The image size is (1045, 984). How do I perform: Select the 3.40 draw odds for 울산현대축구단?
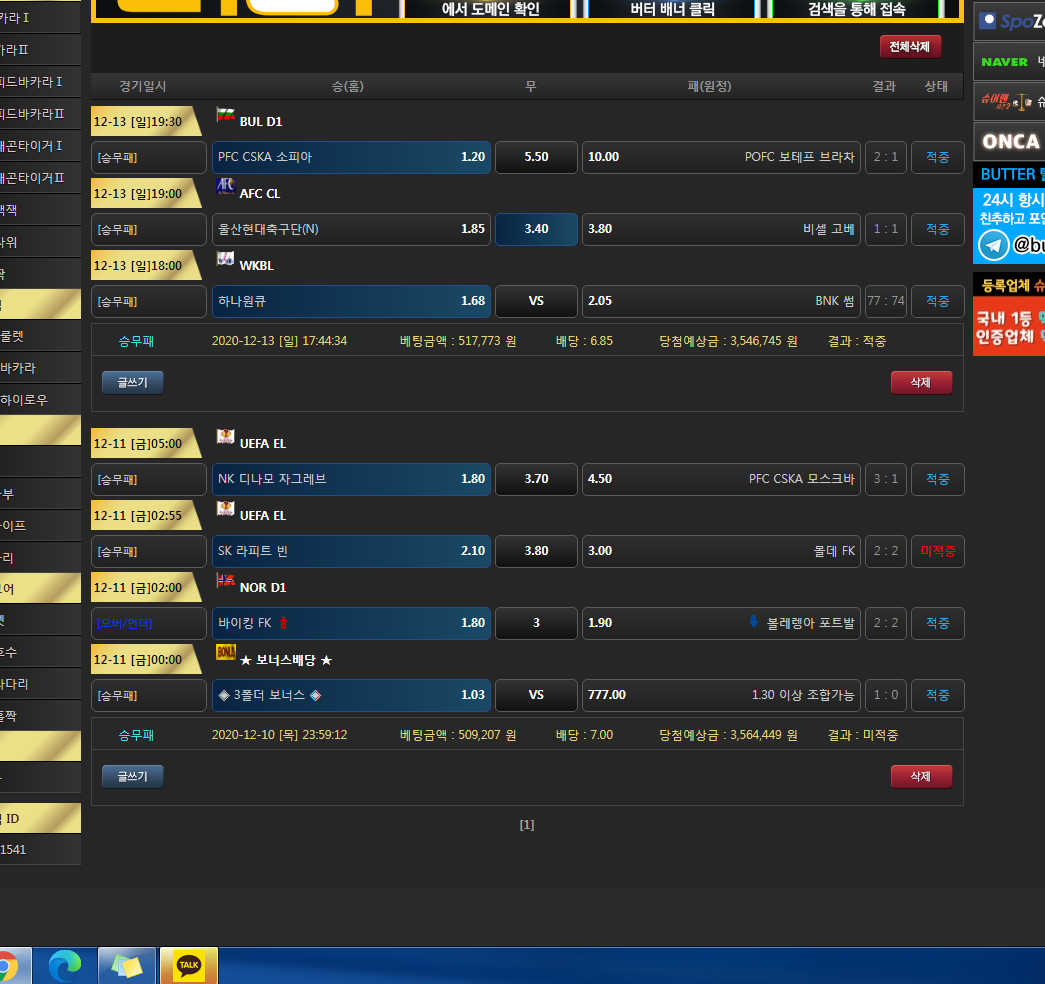(536, 229)
